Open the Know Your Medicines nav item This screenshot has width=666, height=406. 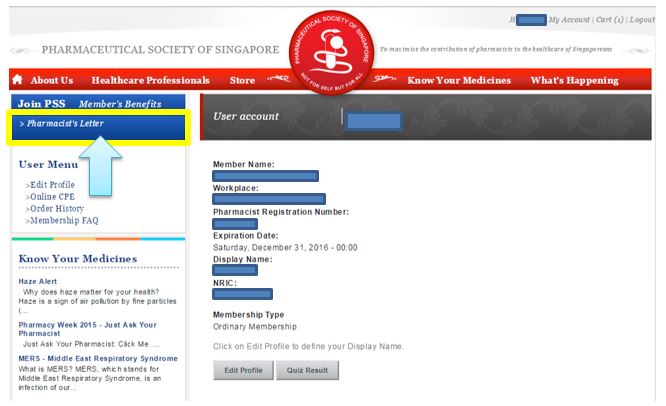(459, 80)
